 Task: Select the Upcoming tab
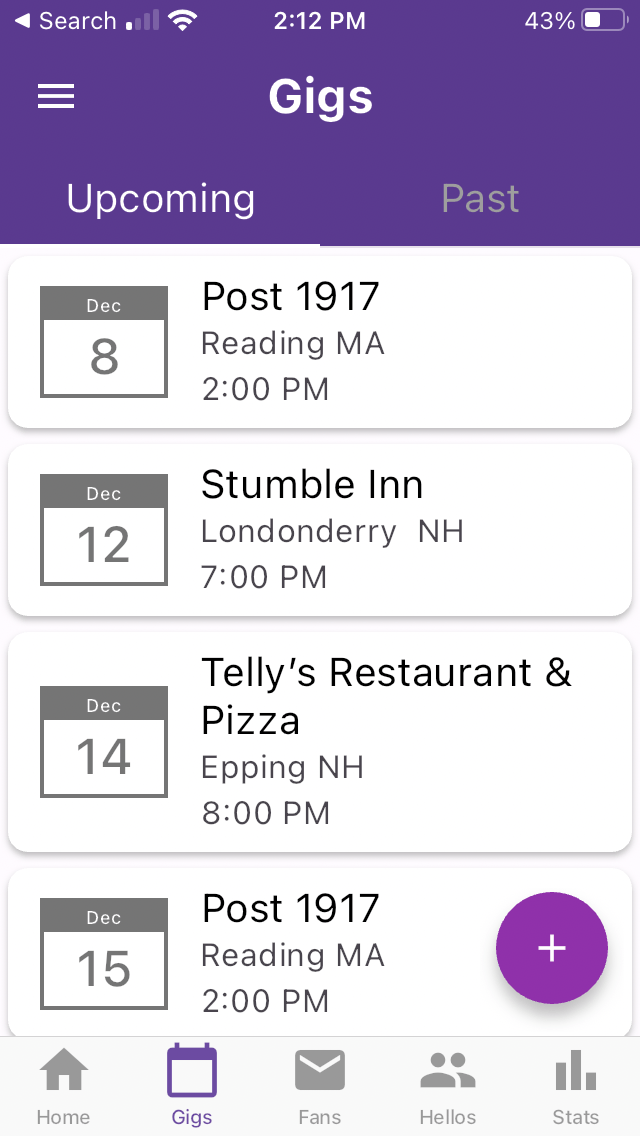[x=160, y=199]
